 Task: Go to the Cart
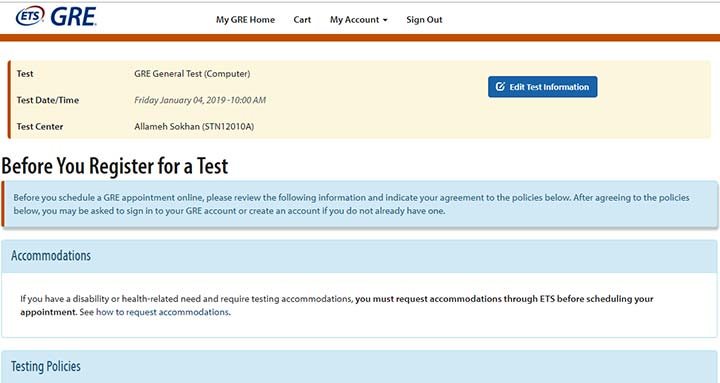point(302,20)
